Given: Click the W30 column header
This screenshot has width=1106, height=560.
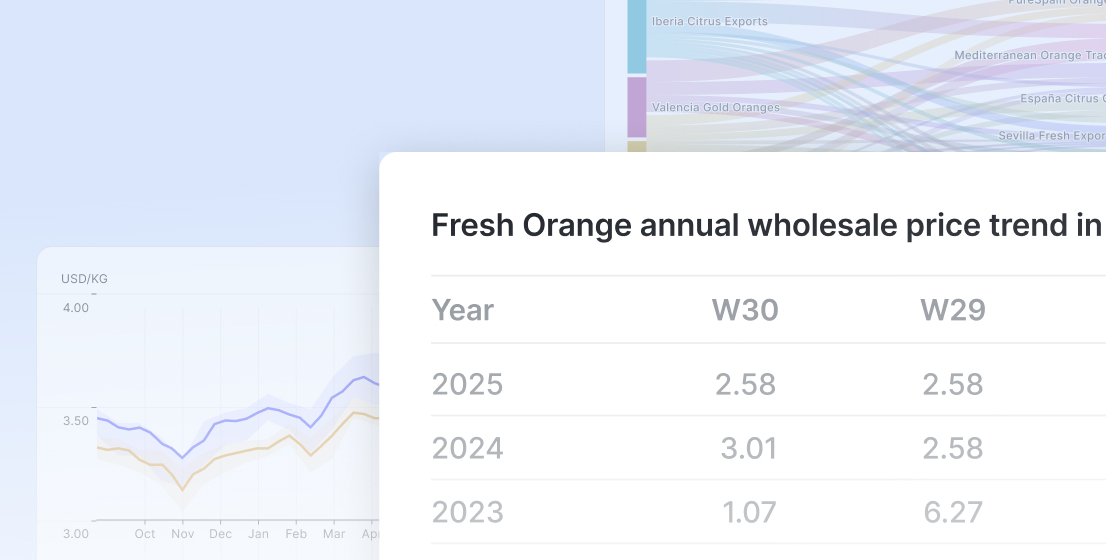Looking at the screenshot, I should click(745, 310).
